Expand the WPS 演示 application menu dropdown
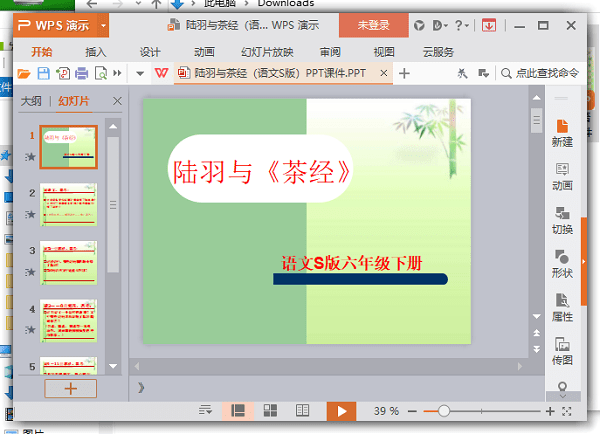Viewport: 600px width, 434px height. 104,26
